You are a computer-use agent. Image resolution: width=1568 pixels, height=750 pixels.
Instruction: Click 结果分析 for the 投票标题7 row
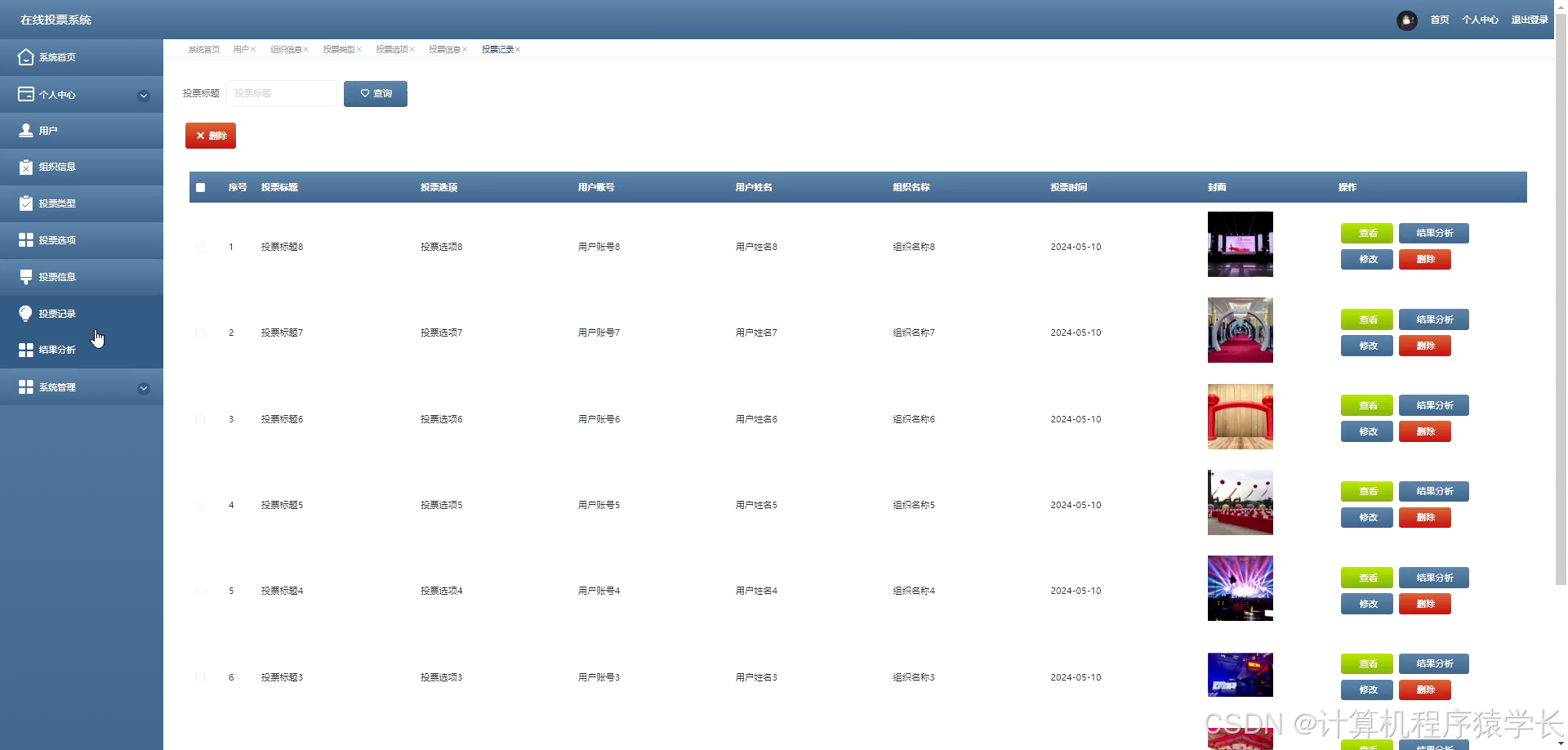point(1434,319)
